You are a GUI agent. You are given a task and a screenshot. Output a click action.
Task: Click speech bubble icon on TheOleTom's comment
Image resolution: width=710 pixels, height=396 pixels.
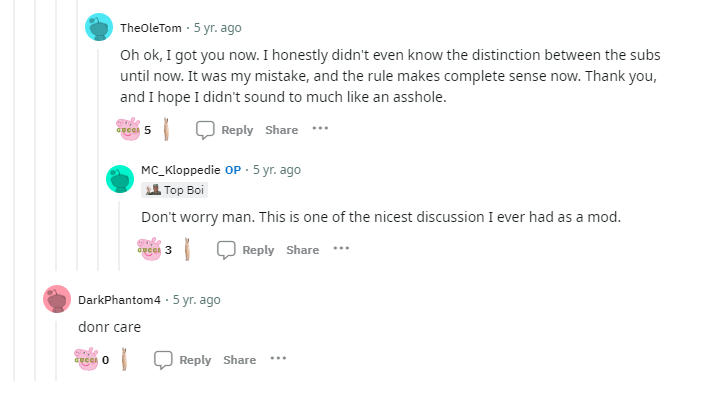point(205,130)
